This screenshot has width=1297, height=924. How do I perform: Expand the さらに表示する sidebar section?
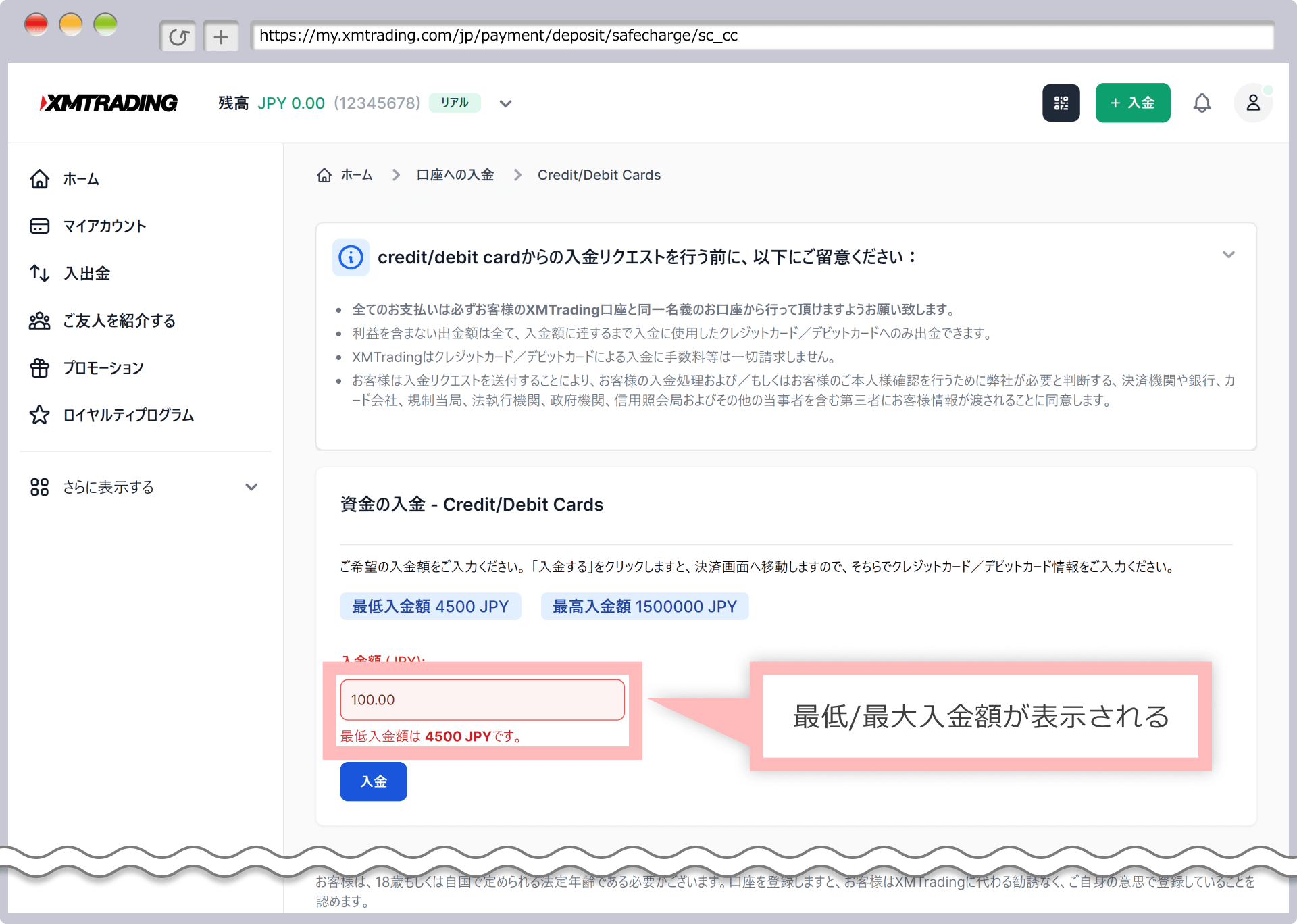[x=251, y=487]
